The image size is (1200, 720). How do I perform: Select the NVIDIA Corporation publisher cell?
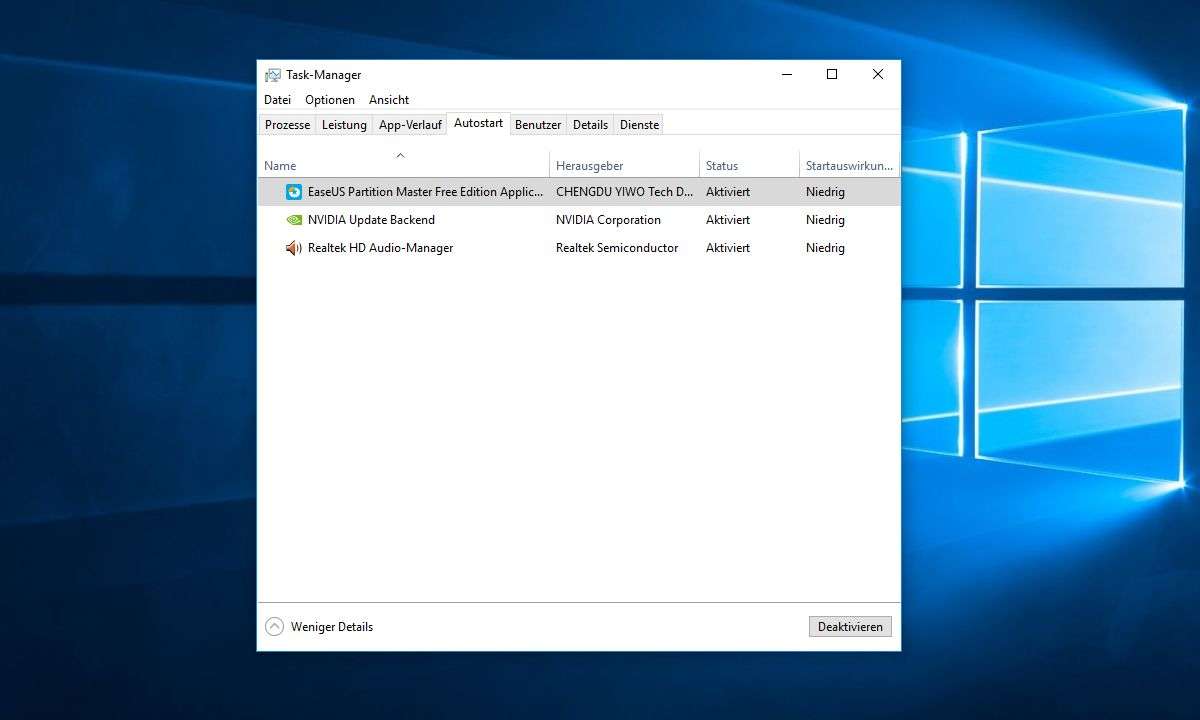[608, 220]
